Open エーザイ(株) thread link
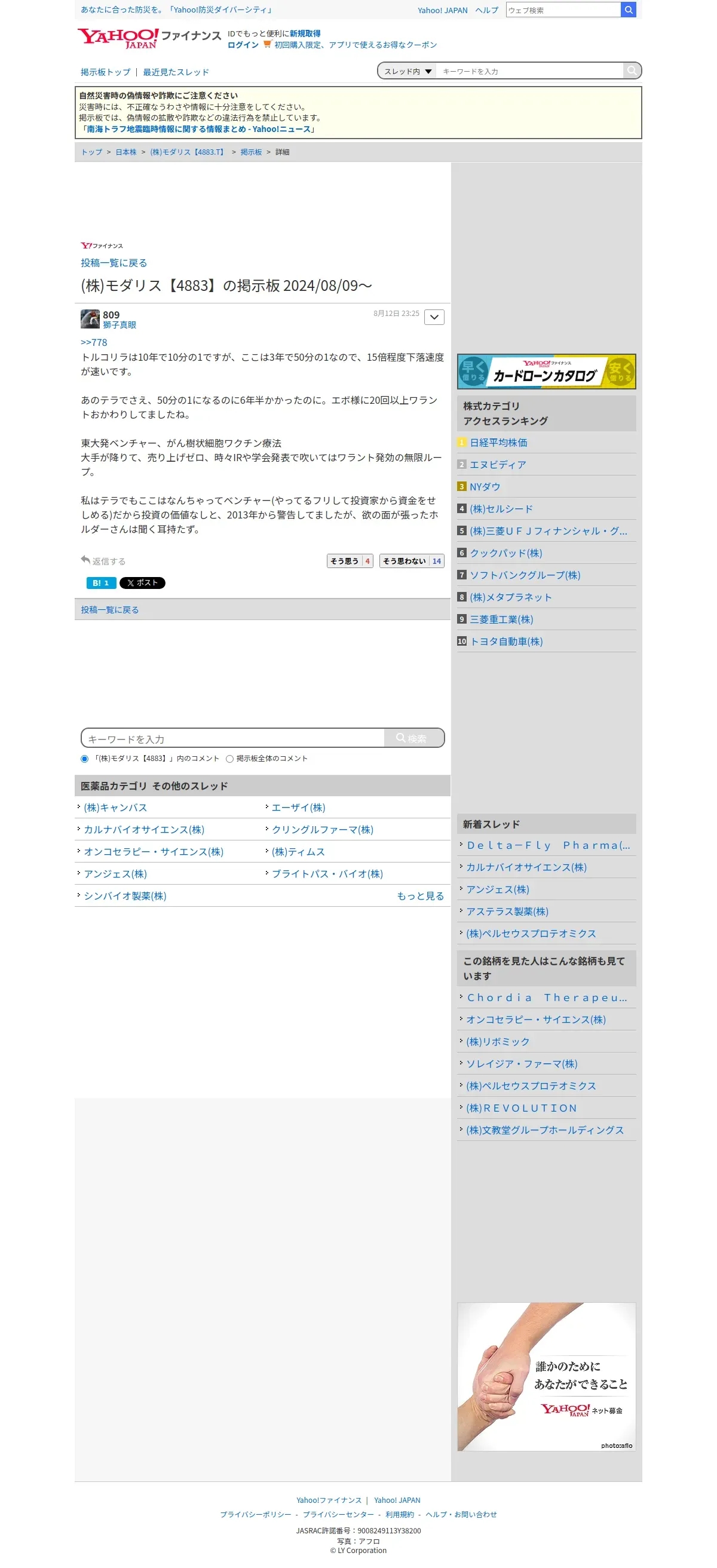The height and width of the screenshot is (1568, 717). click(298, 808)
